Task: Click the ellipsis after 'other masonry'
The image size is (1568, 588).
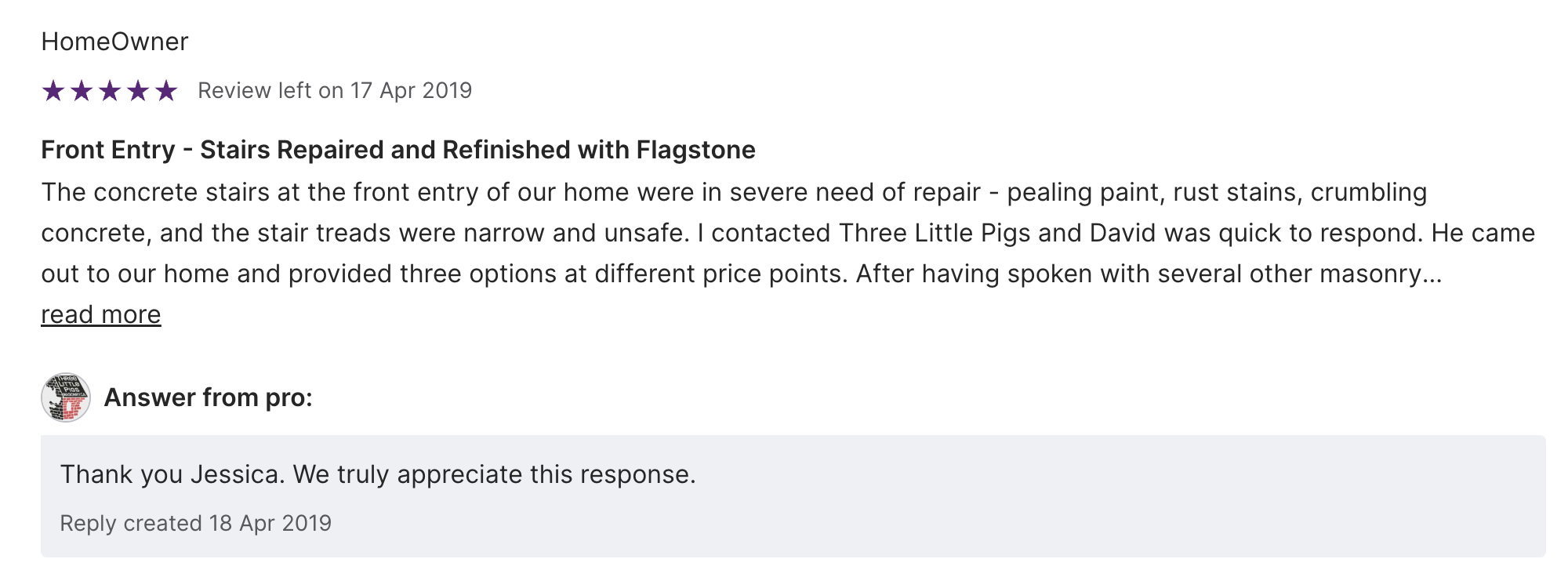Action: 1432,274
